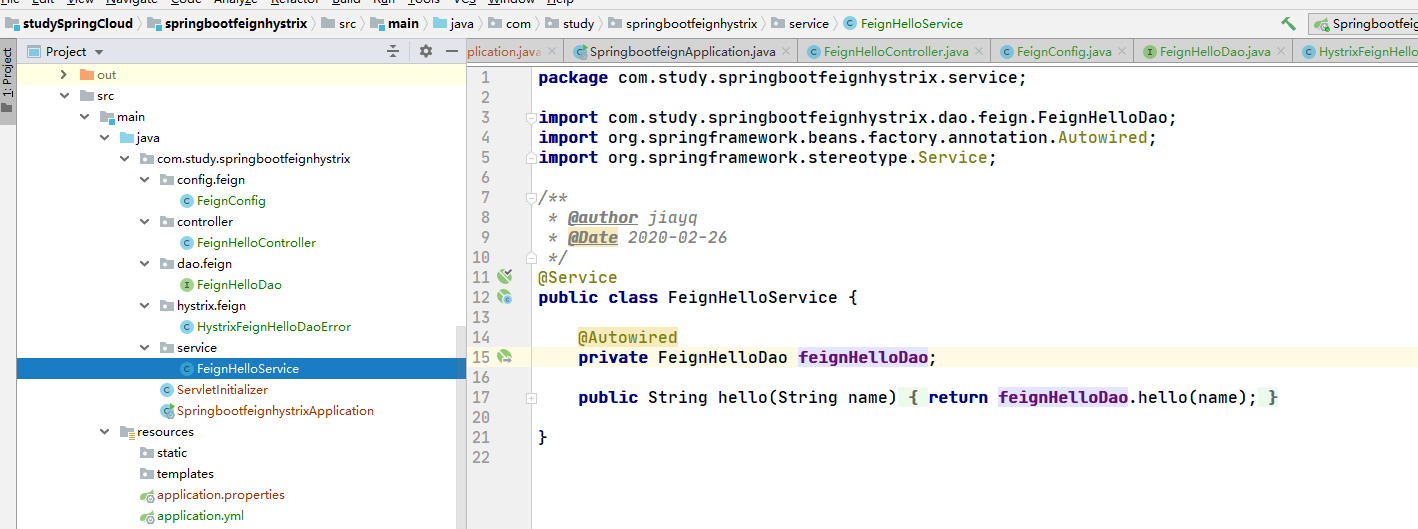Select the templates folder
Image resolution: width=1418 pixels, height=529 pixels.
[185, 474]
